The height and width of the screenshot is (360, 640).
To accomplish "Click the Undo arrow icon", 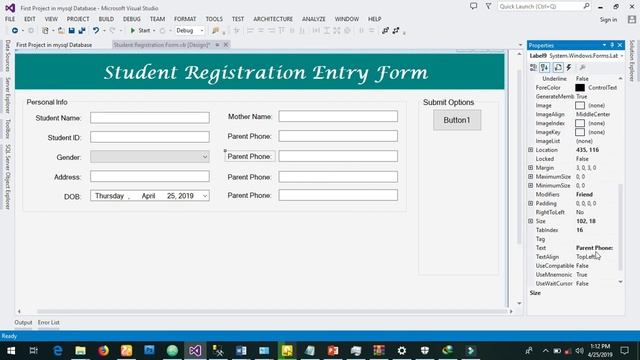I will coord(96,31).
